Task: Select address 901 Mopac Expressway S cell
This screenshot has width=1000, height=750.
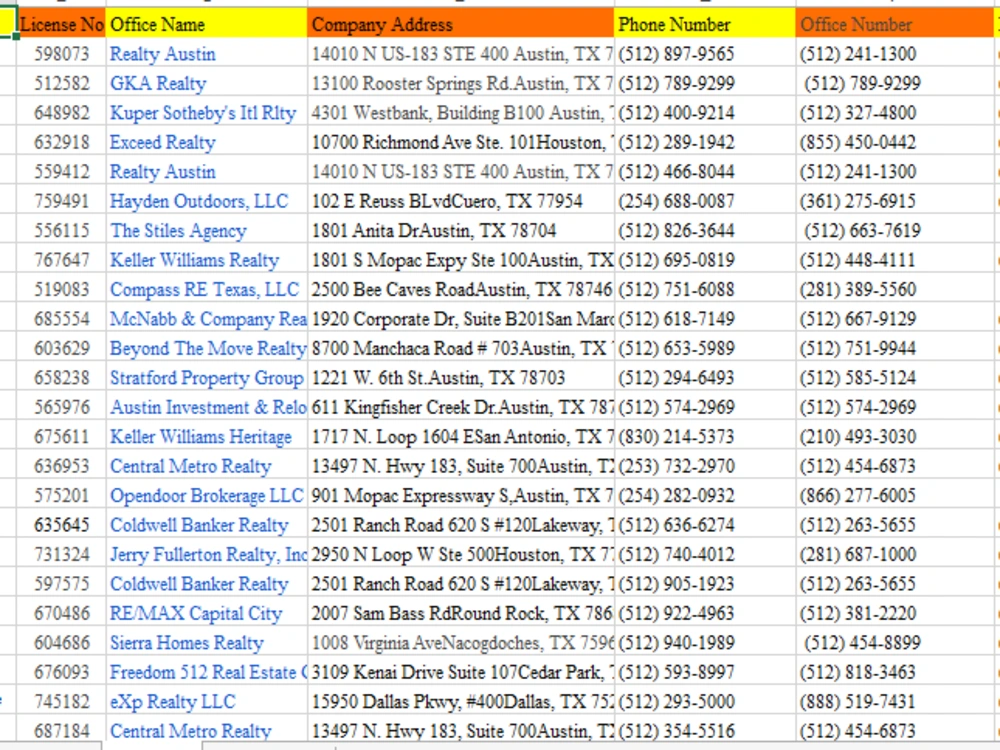Action: (x=460, y=496)
